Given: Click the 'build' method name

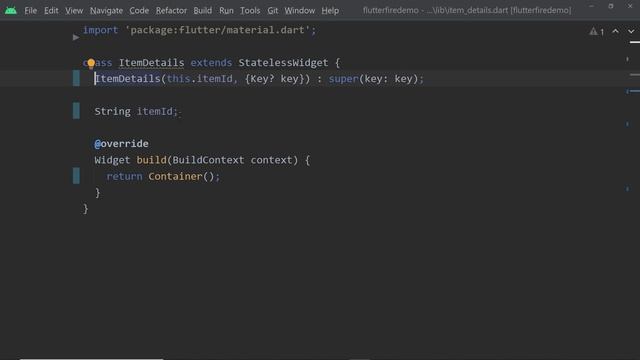Looking at the screenshot, I should pos(151,160).
